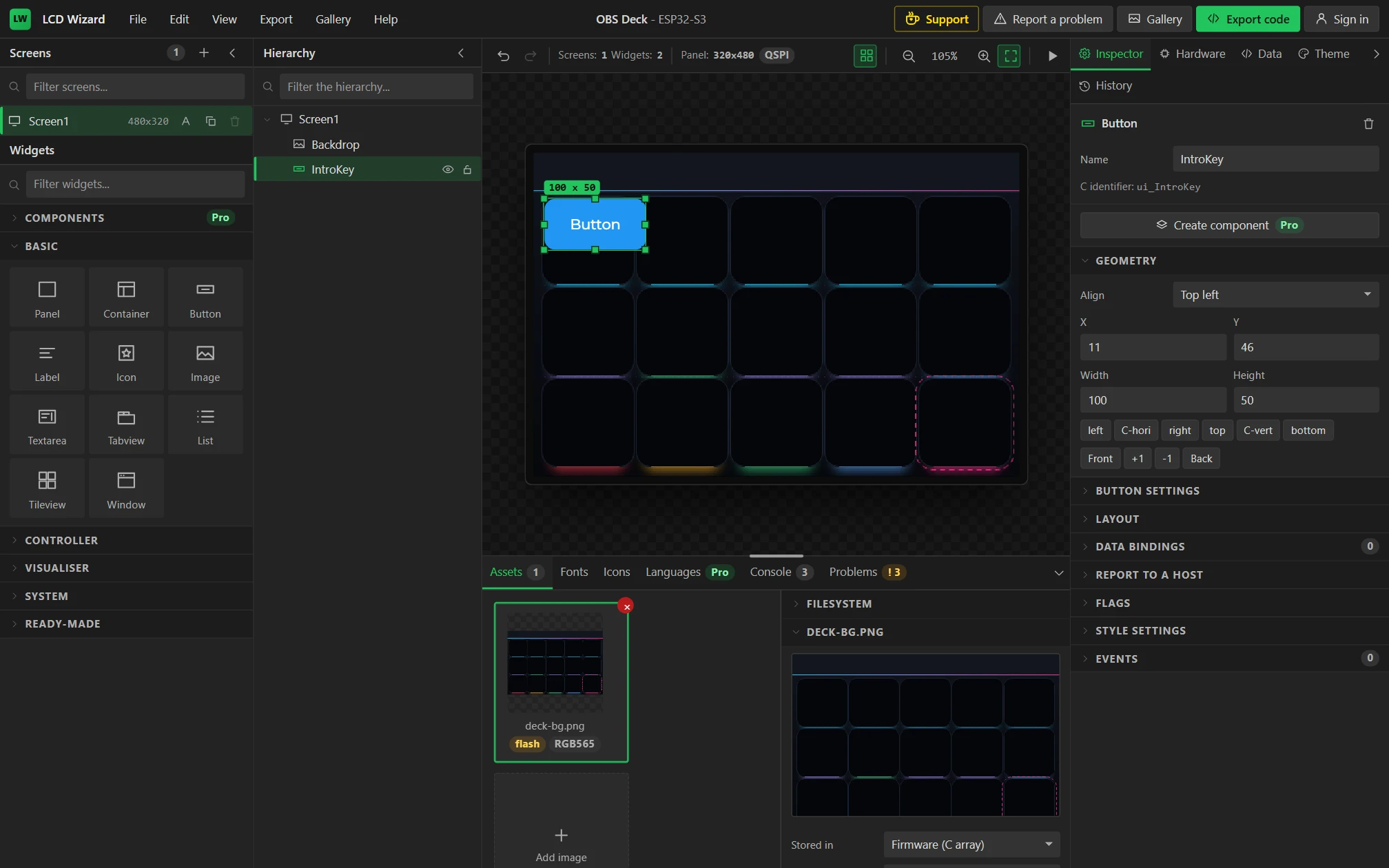Add a Textarea widget

pyautogui.click(x=47, y=424)
